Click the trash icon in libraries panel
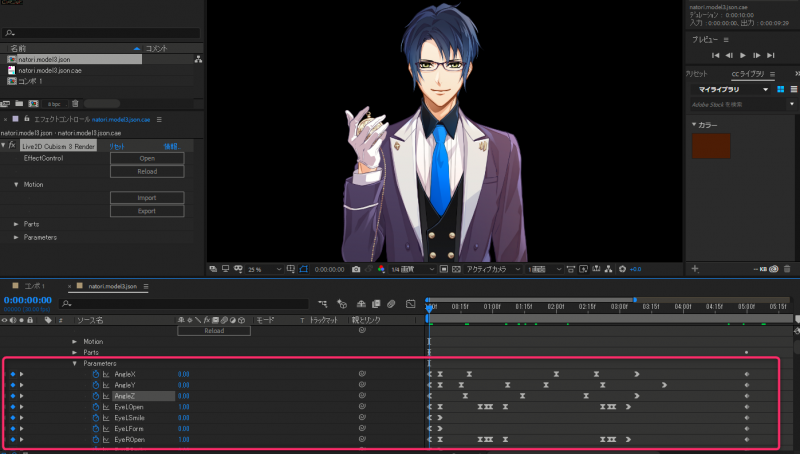800x454 pixels. (787, 269)
